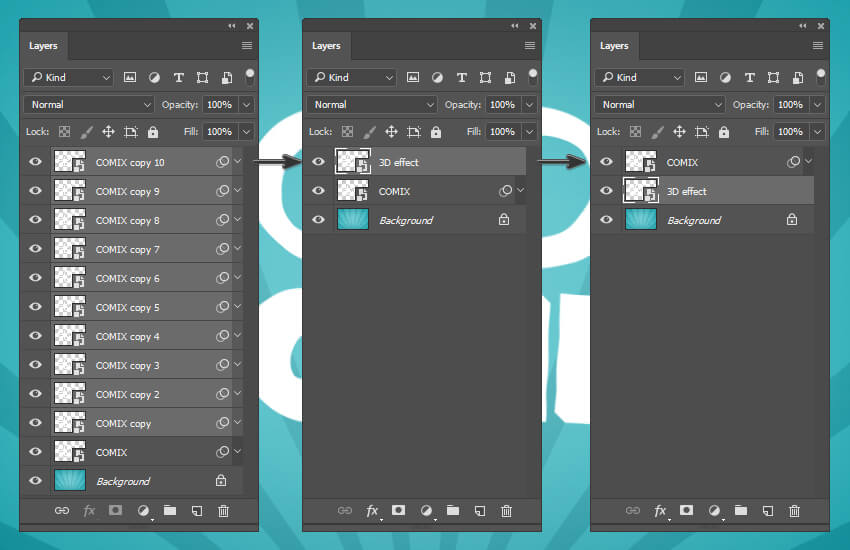Screen dimensions: 850x550
Task: Lock position icon in left panel
Action: (x=108, y=132)
